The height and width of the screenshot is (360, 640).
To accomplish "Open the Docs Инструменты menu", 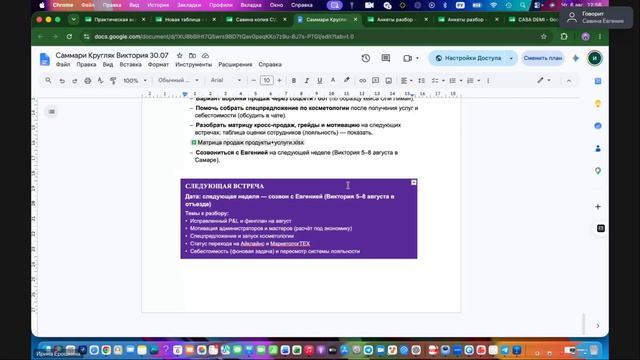I will point(193,64).
